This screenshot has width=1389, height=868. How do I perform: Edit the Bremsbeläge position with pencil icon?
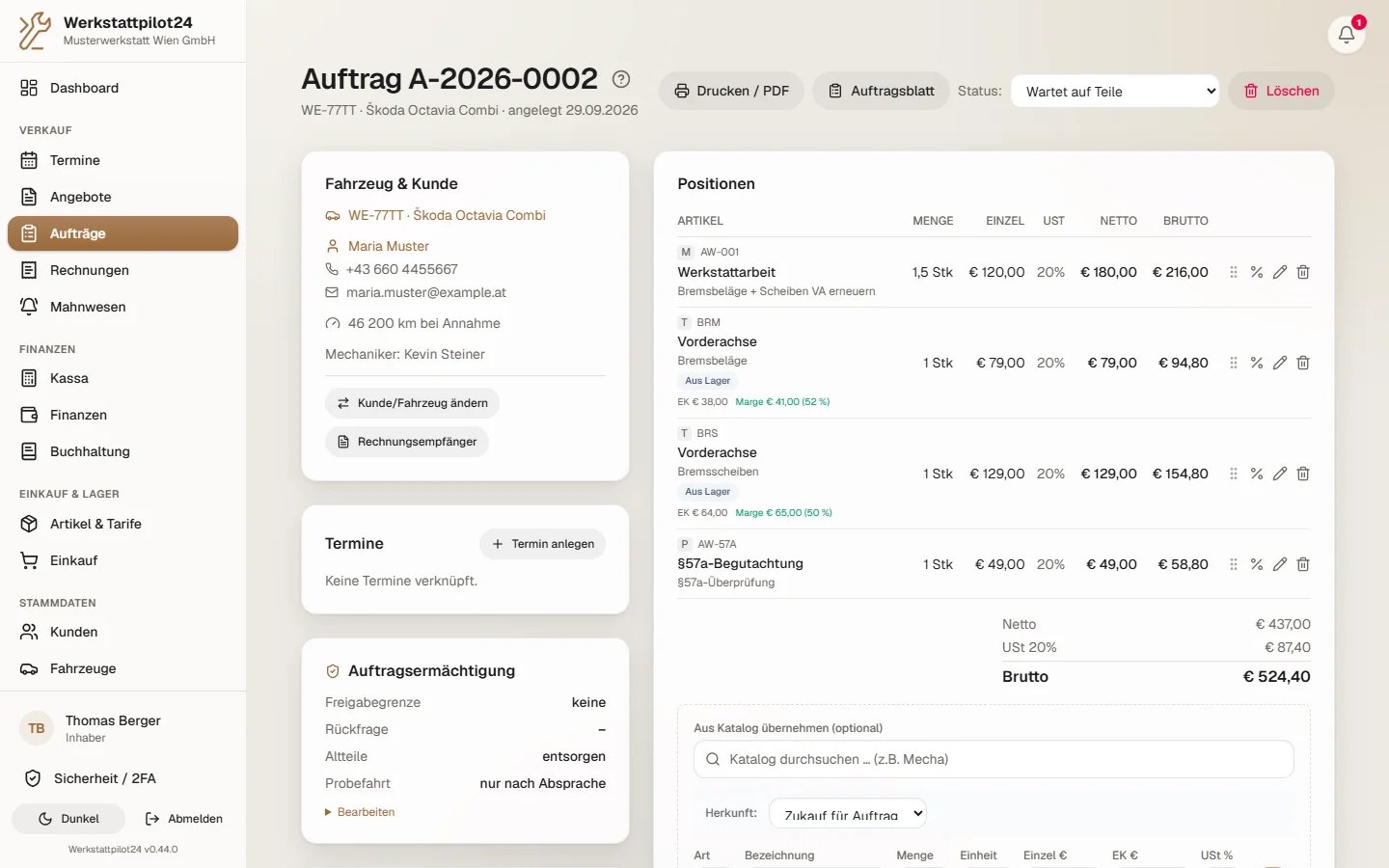[x=1280, y=363]
